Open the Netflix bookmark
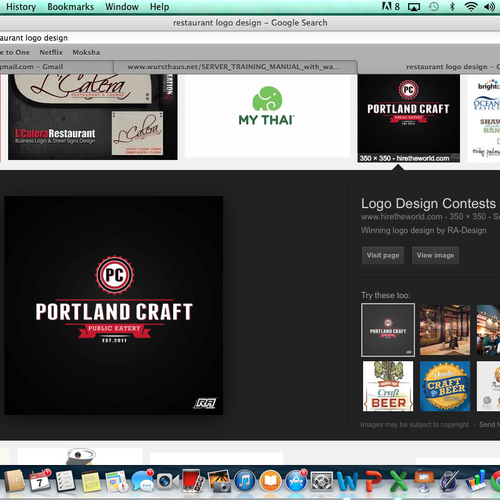This screenshot has width=500, height=500. click(x=51, y=52)
